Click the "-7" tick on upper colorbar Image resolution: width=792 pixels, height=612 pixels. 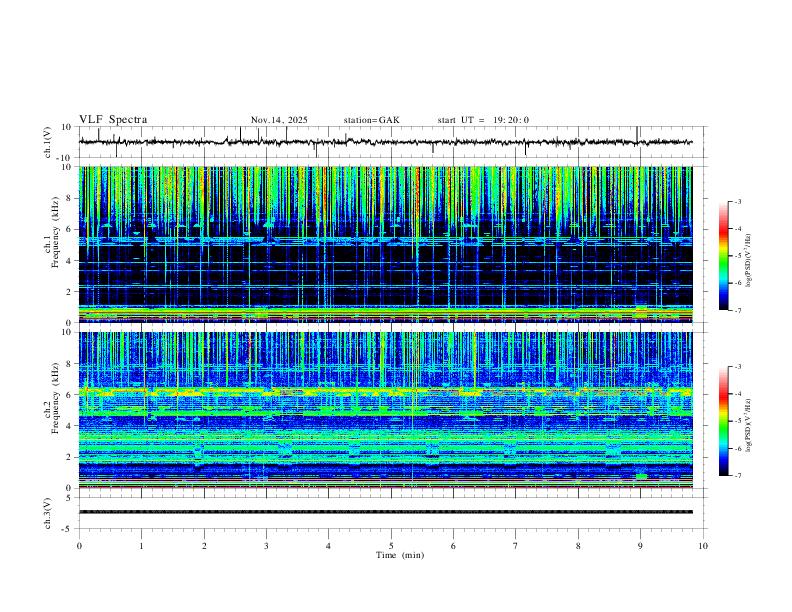[x=738, y=311]
